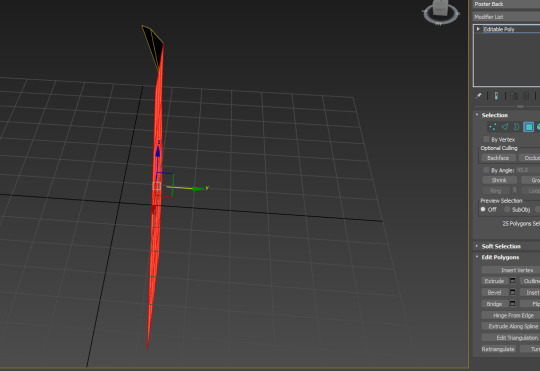Viewport: 540px width, 371px height.
Task: Select Off preview selection radio
Action: pyautogui.click(x=483, y=209)
